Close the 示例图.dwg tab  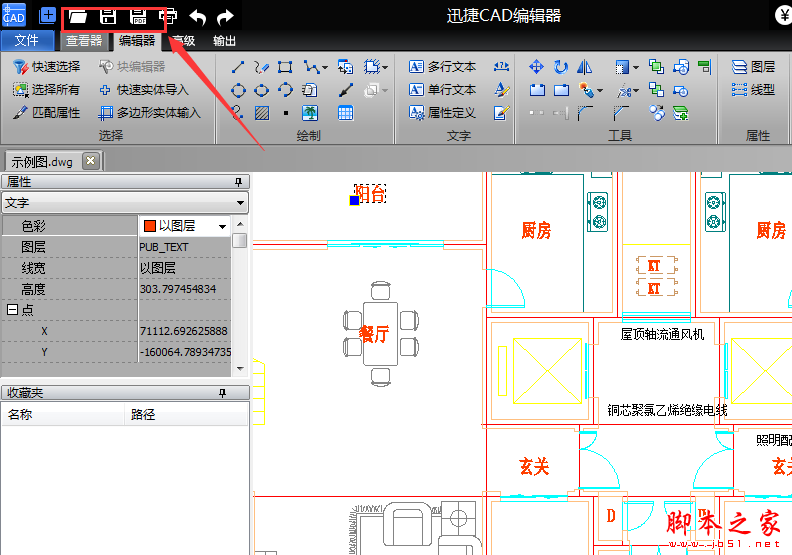pos(90,161)
